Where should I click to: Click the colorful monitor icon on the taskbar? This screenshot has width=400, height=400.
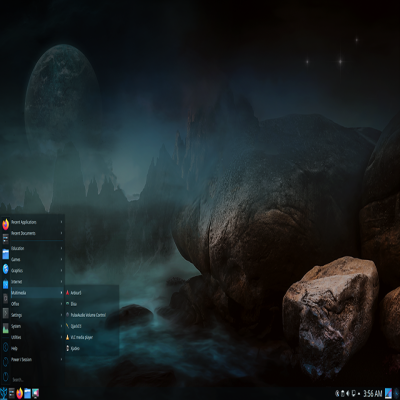coord(35,393)
